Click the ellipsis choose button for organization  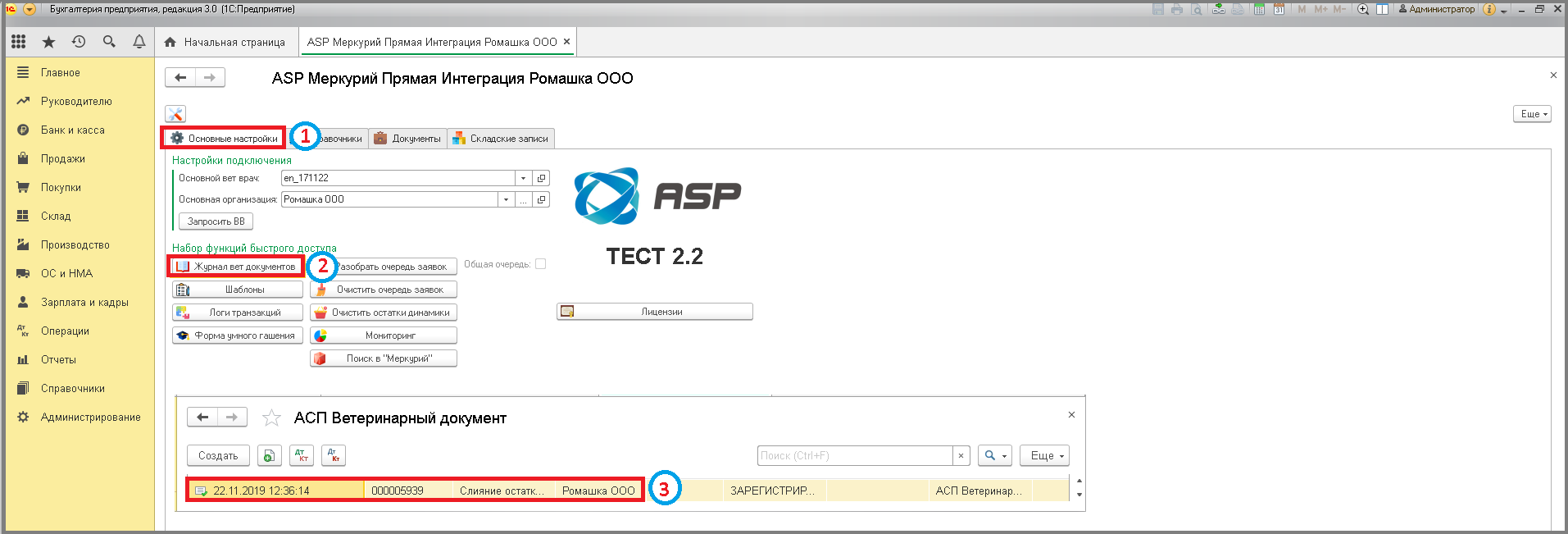point(523,199)
